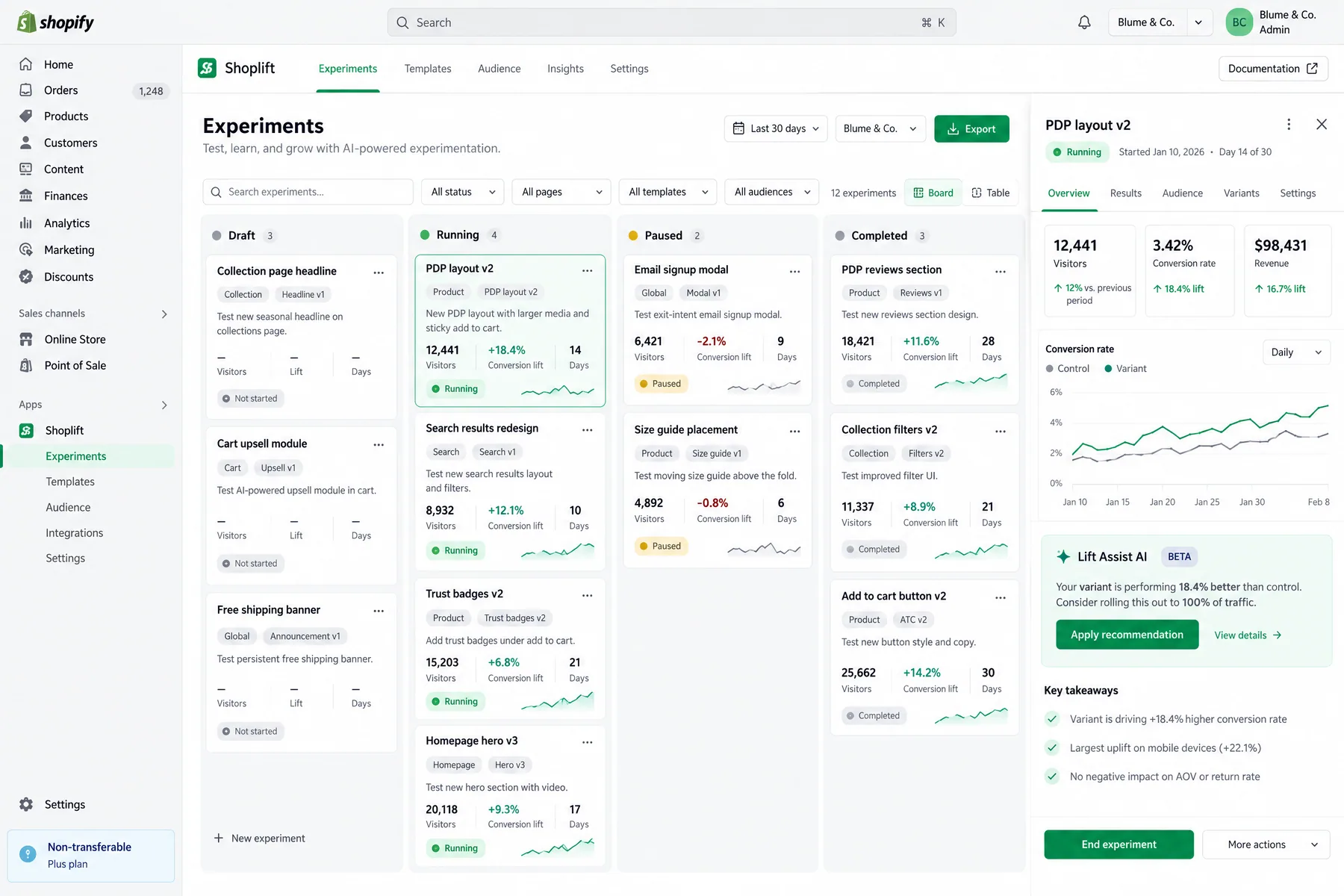Switch to Results tab in detail panel
1344x896 pixels.
coord(1125,193)
